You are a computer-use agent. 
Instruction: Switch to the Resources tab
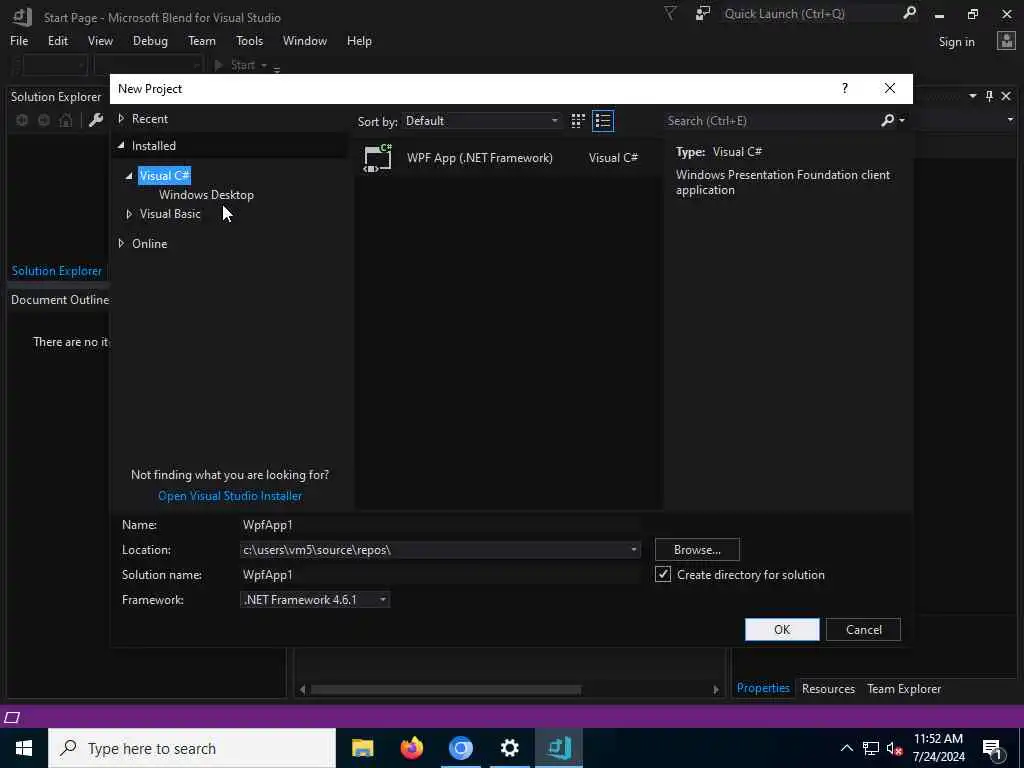pos(828,688)
